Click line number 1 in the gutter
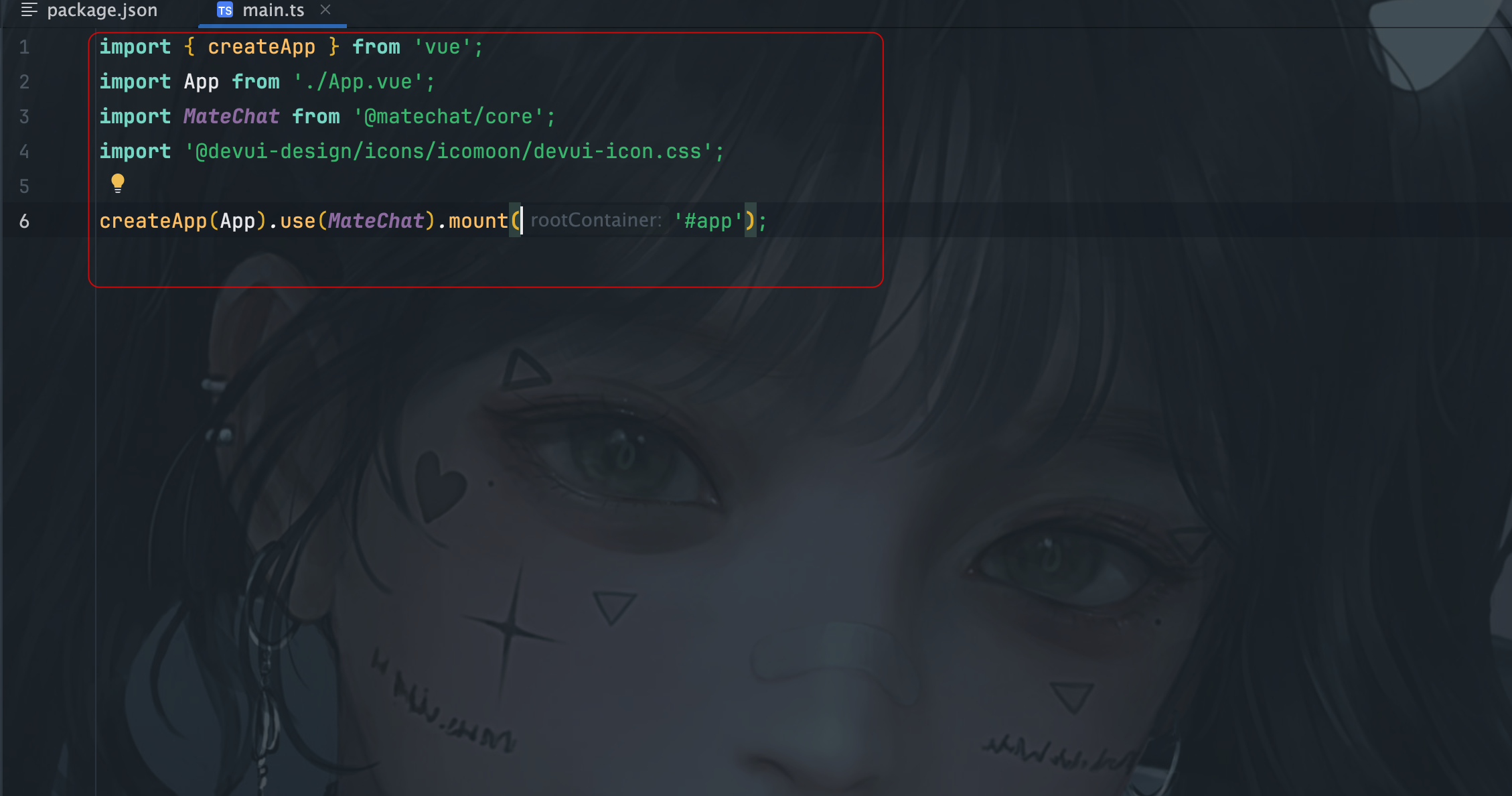The image size is (1512, 796). click(24, 47)
